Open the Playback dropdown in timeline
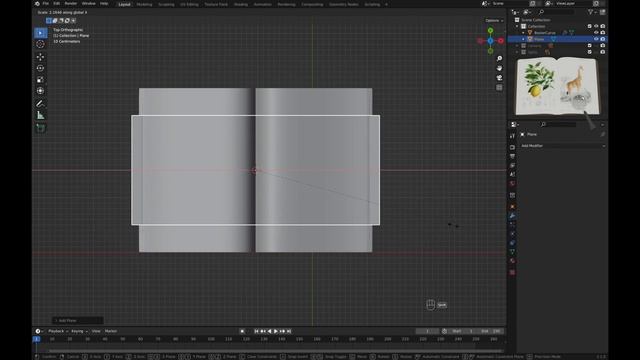 pos(57,331)
